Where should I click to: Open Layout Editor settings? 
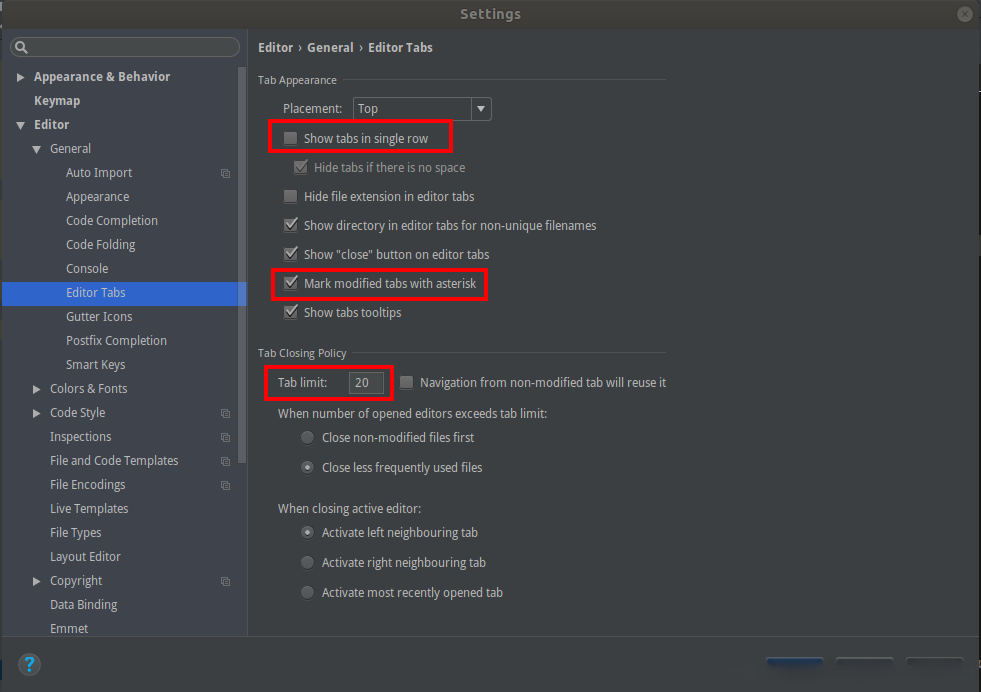click(x=85, y=557)
